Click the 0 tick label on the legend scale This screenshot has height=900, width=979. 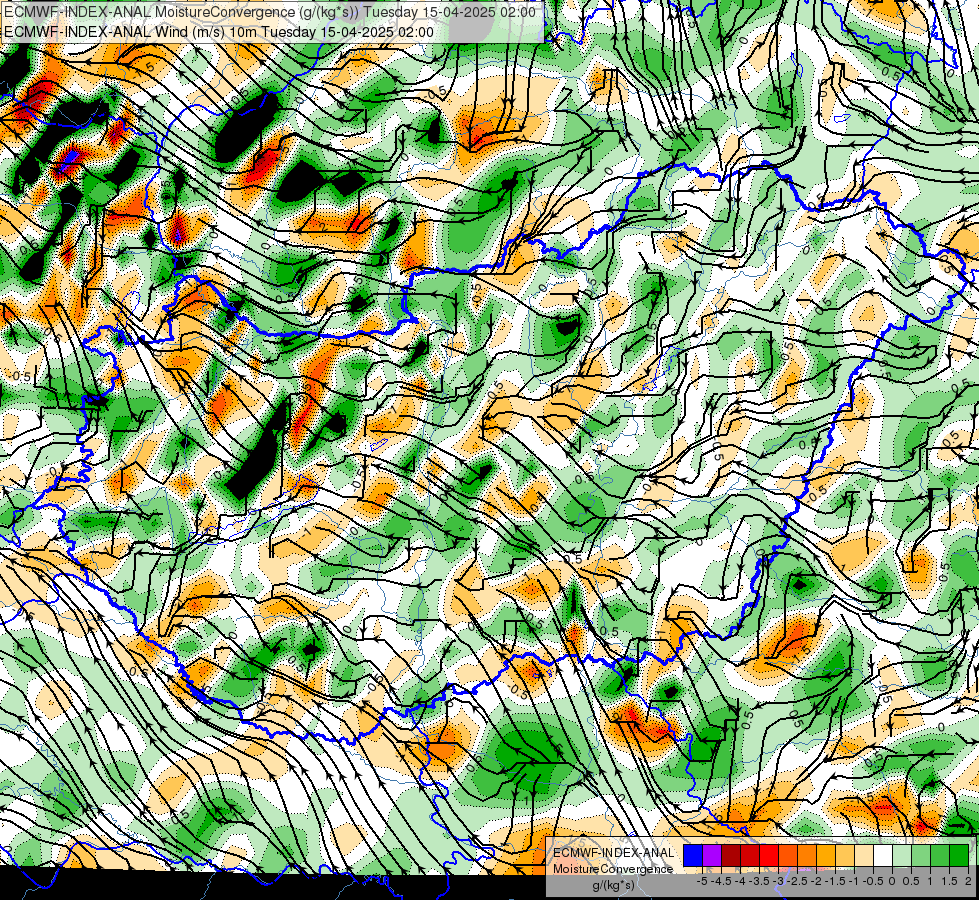pyautogui.click(x=892, y=881)
